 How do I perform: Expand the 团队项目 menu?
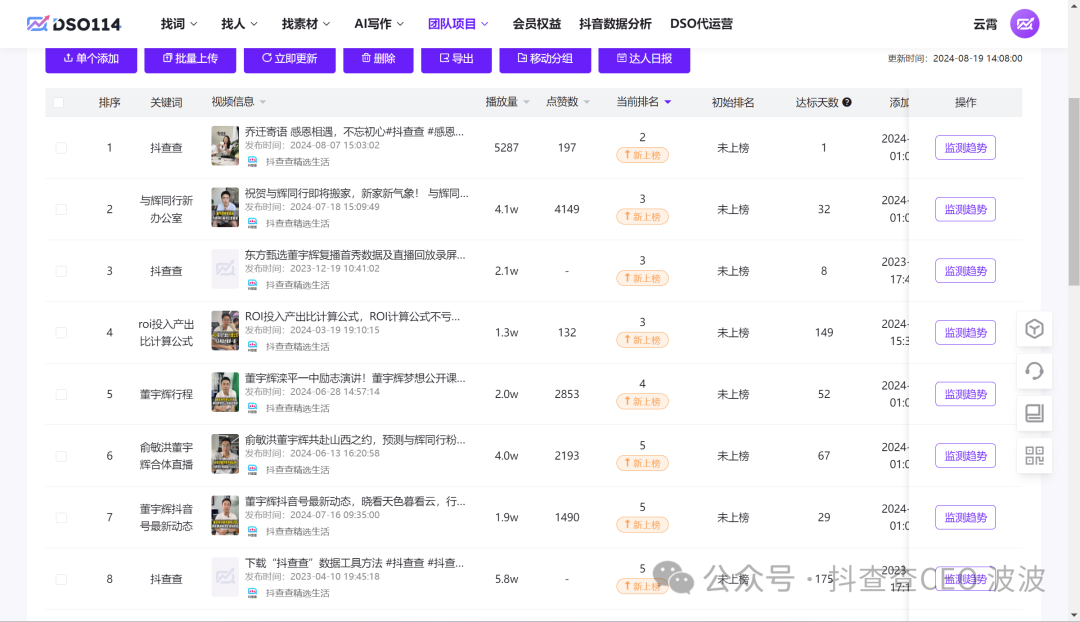(458, 24)
